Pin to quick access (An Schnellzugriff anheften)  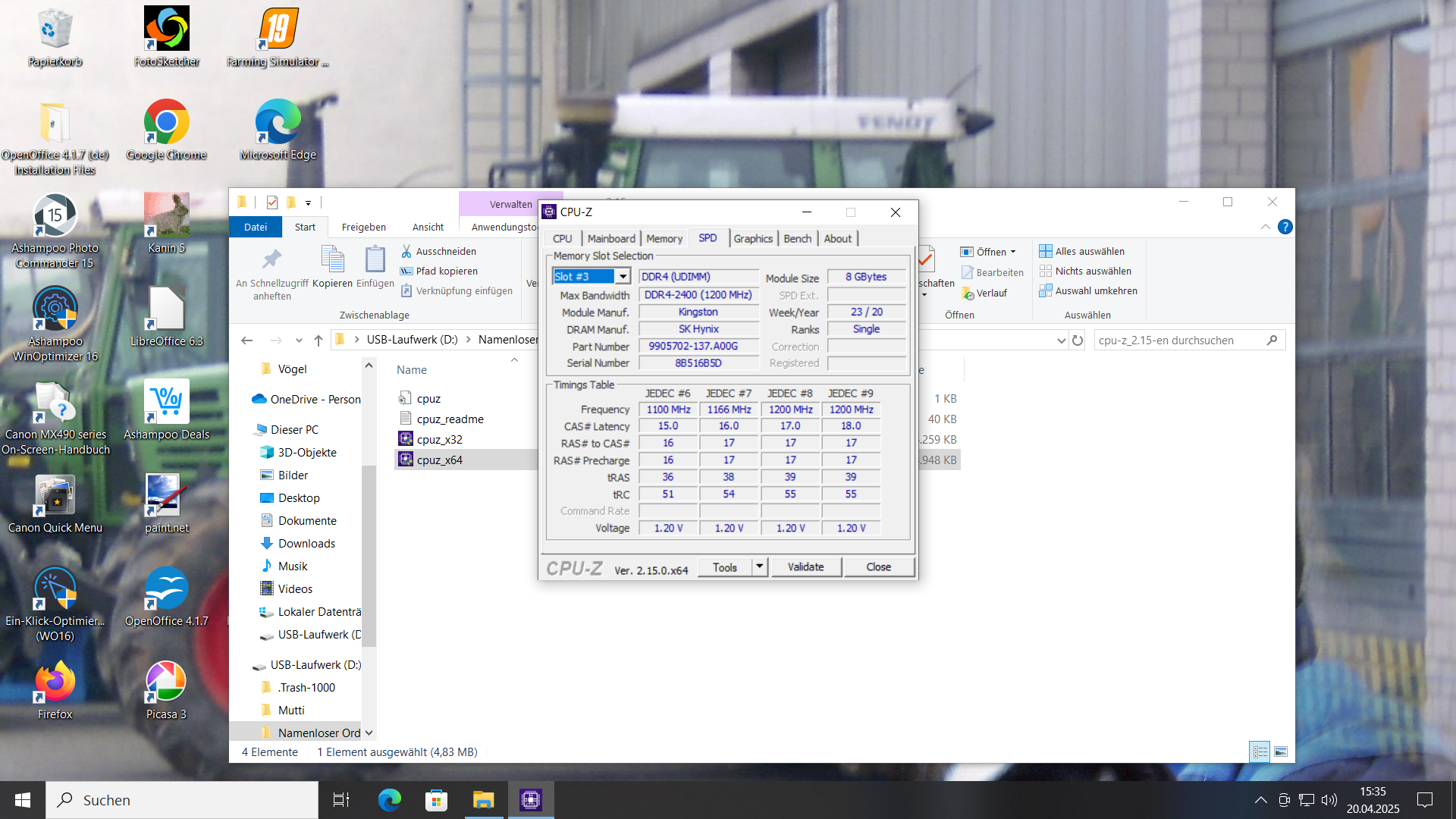(x=271, y=260)
